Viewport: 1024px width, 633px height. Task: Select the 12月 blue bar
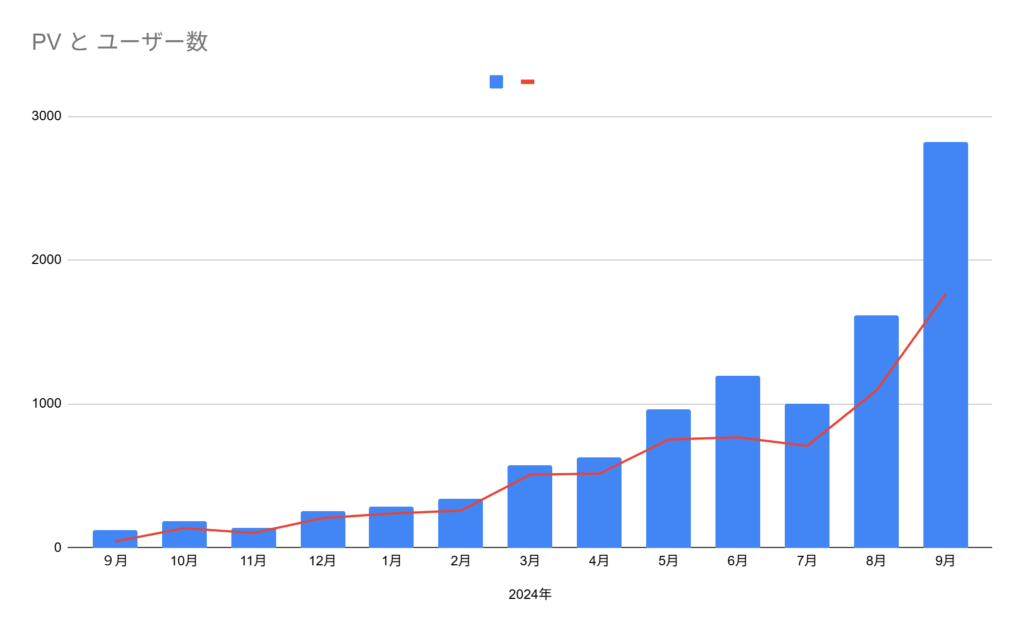click(323, 530)
